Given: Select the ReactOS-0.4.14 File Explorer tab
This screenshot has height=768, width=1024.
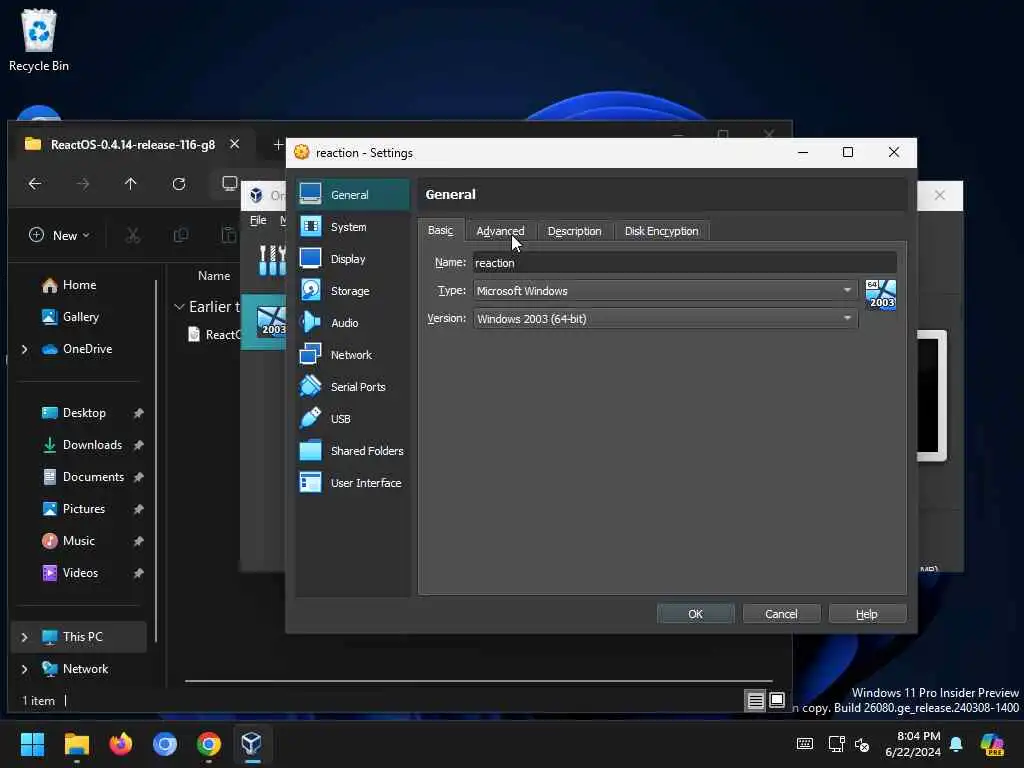Looking at the screenshot, I should [x=132, y=144].
